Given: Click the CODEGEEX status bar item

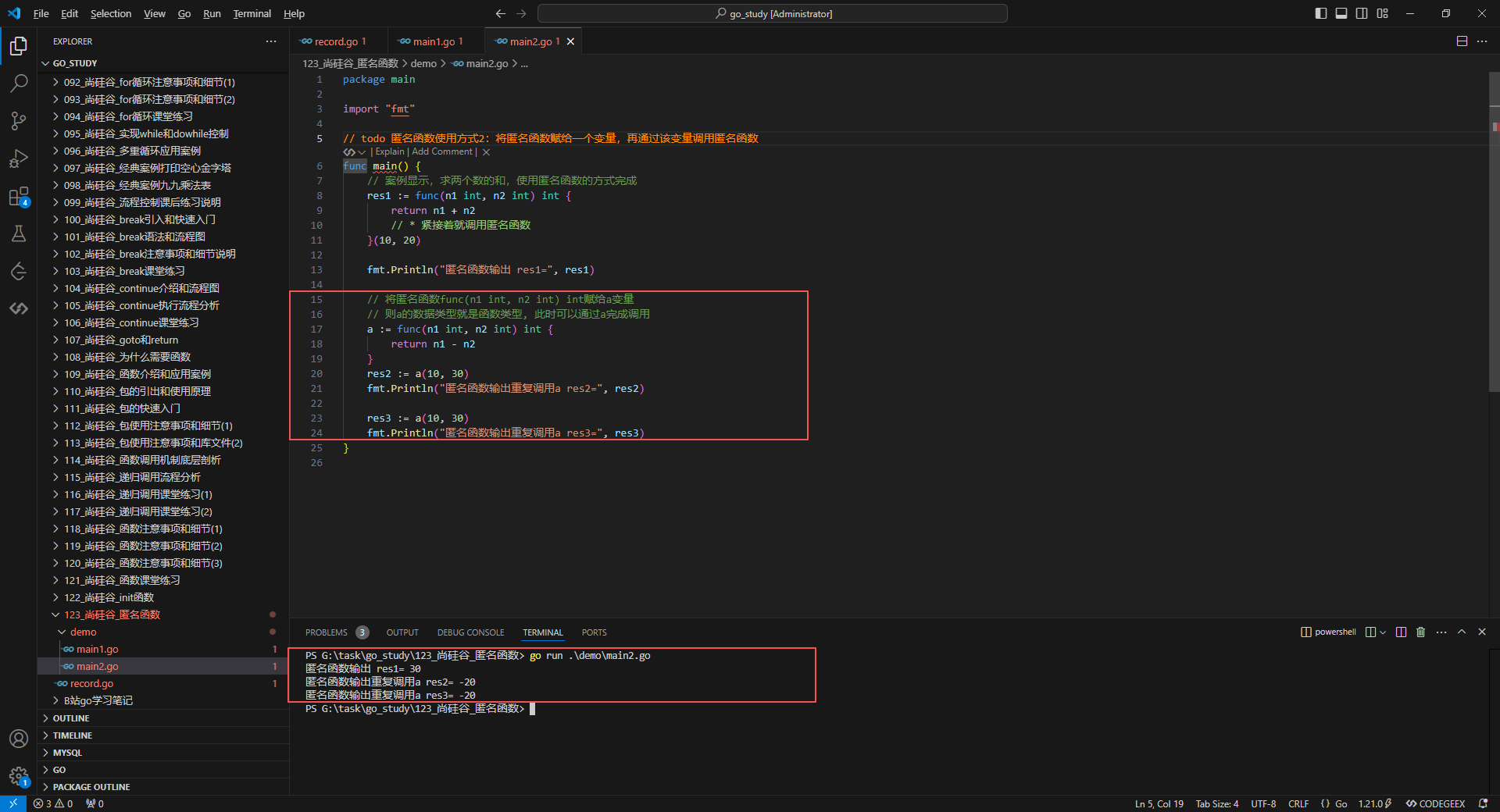Looking at the screenshot, I should coord(1436,803).
